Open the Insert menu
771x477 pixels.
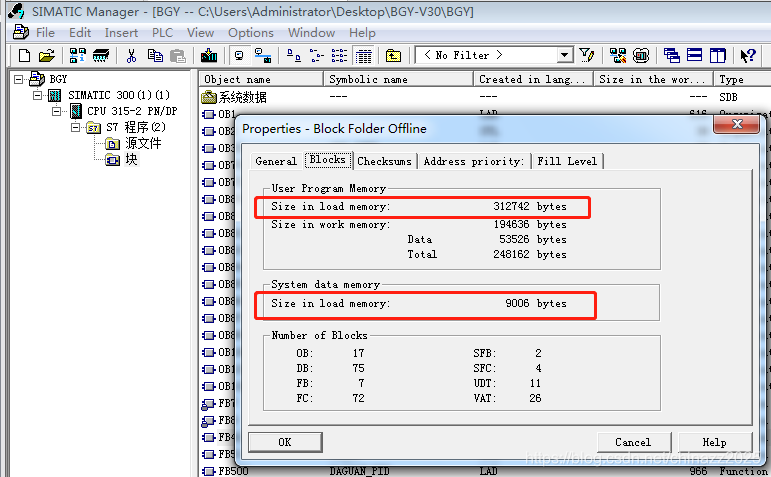(121, 33)
